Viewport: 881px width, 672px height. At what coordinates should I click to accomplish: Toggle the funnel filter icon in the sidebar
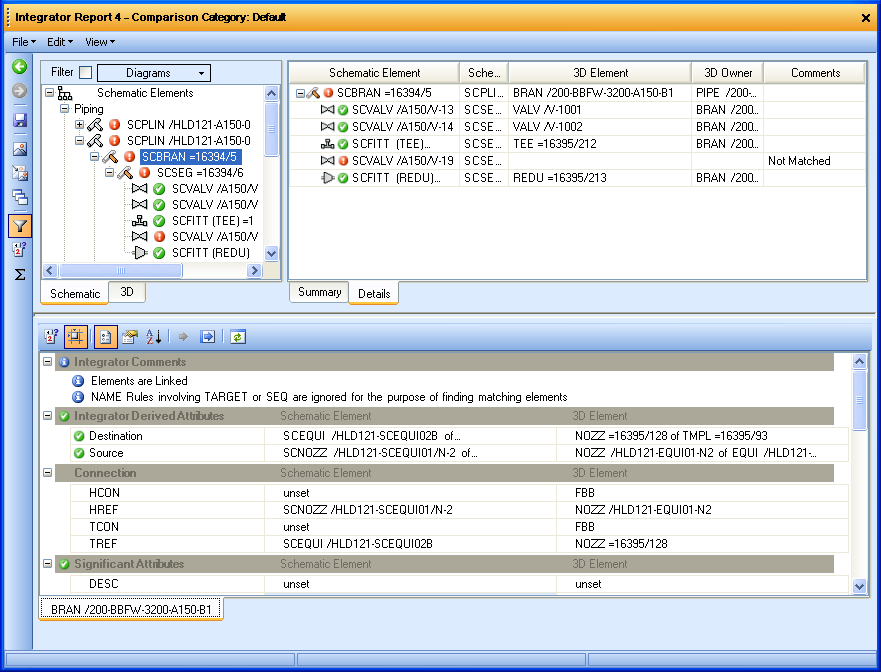pyautogui.click(x=20, y=226)
